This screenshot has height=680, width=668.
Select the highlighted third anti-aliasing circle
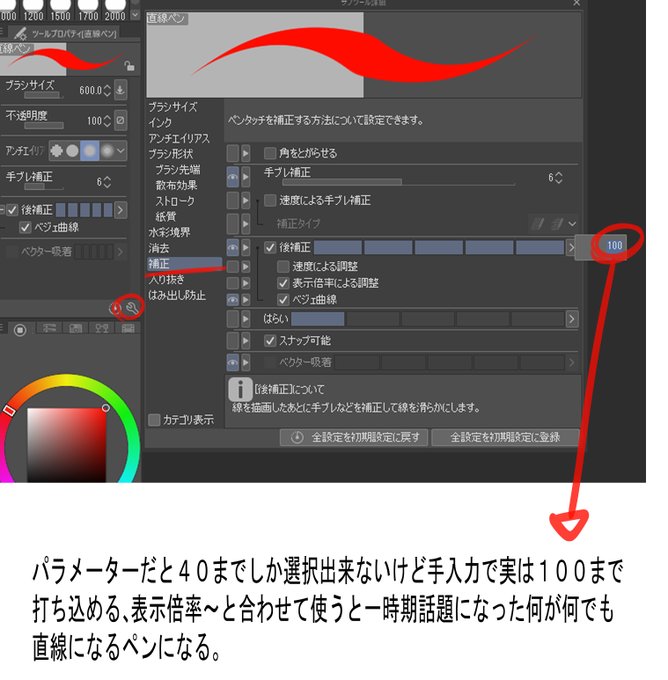pos(89,151)
